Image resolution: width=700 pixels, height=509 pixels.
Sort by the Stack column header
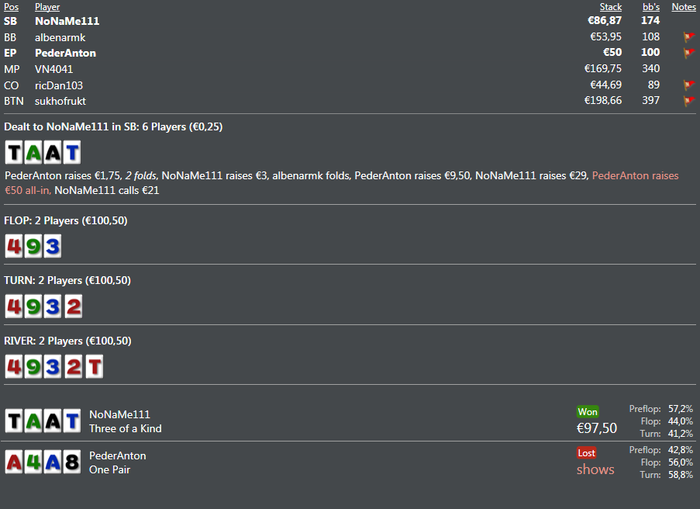tap(610, 7)
